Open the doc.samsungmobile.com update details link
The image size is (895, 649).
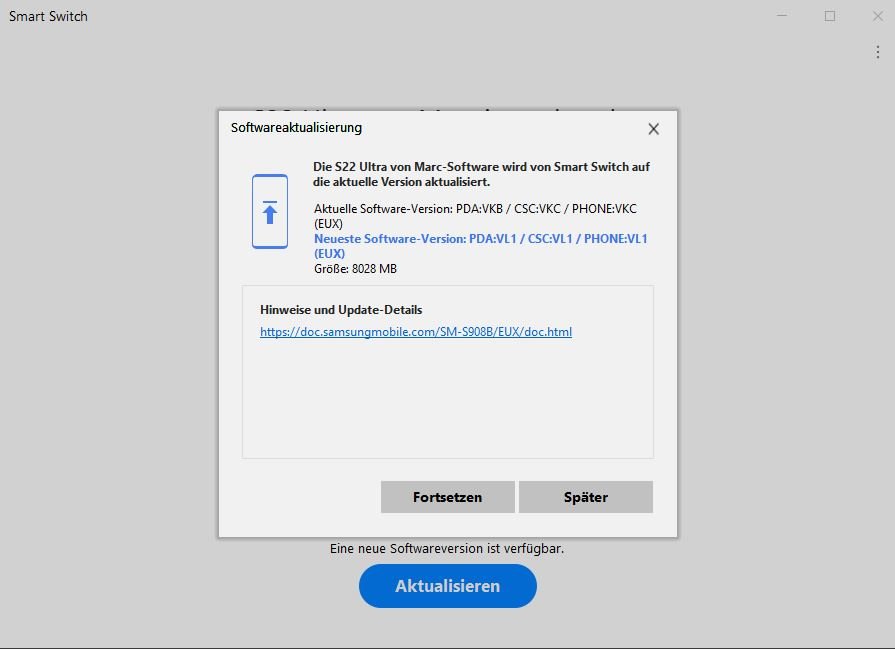(416, 332)
